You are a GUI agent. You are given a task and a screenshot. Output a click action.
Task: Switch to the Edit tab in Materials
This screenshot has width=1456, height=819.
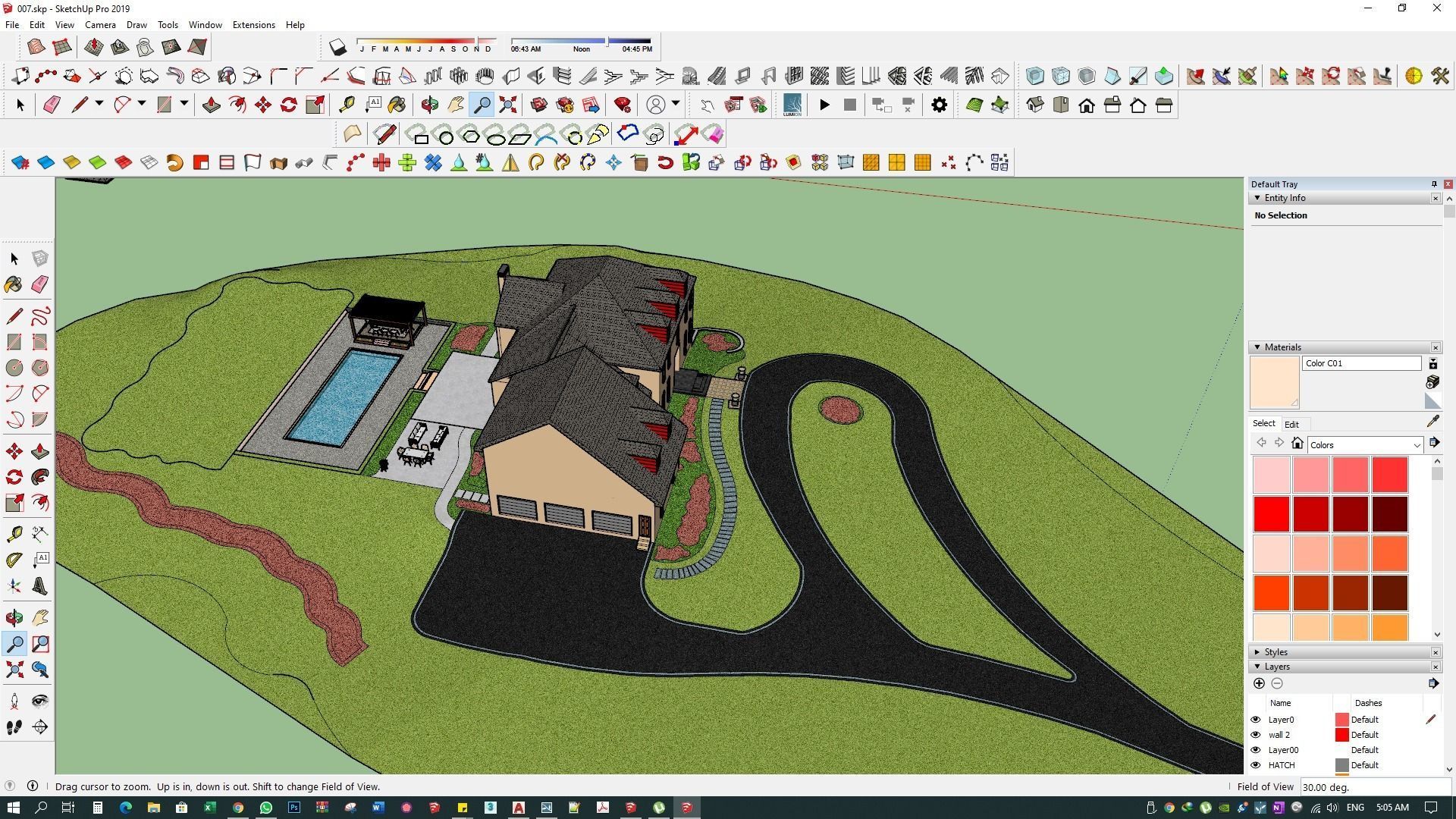click(x=1291, y=425)
